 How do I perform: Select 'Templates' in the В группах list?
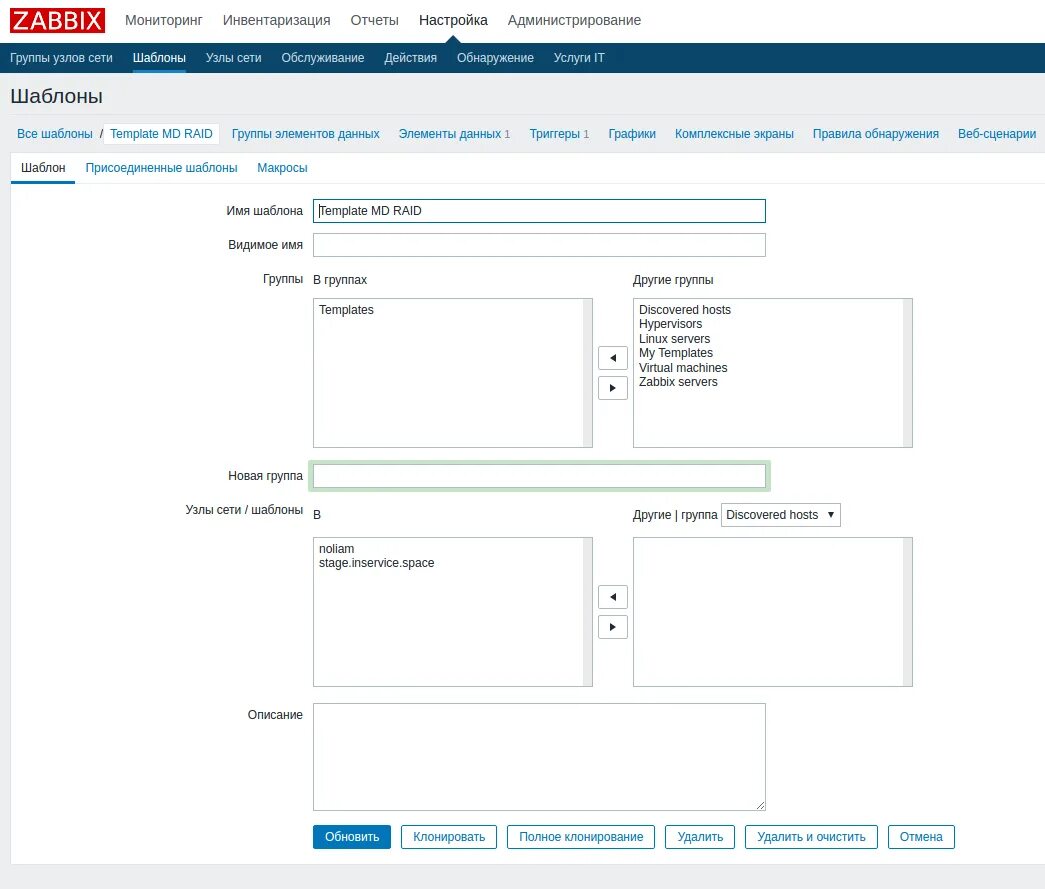[346, 309]
